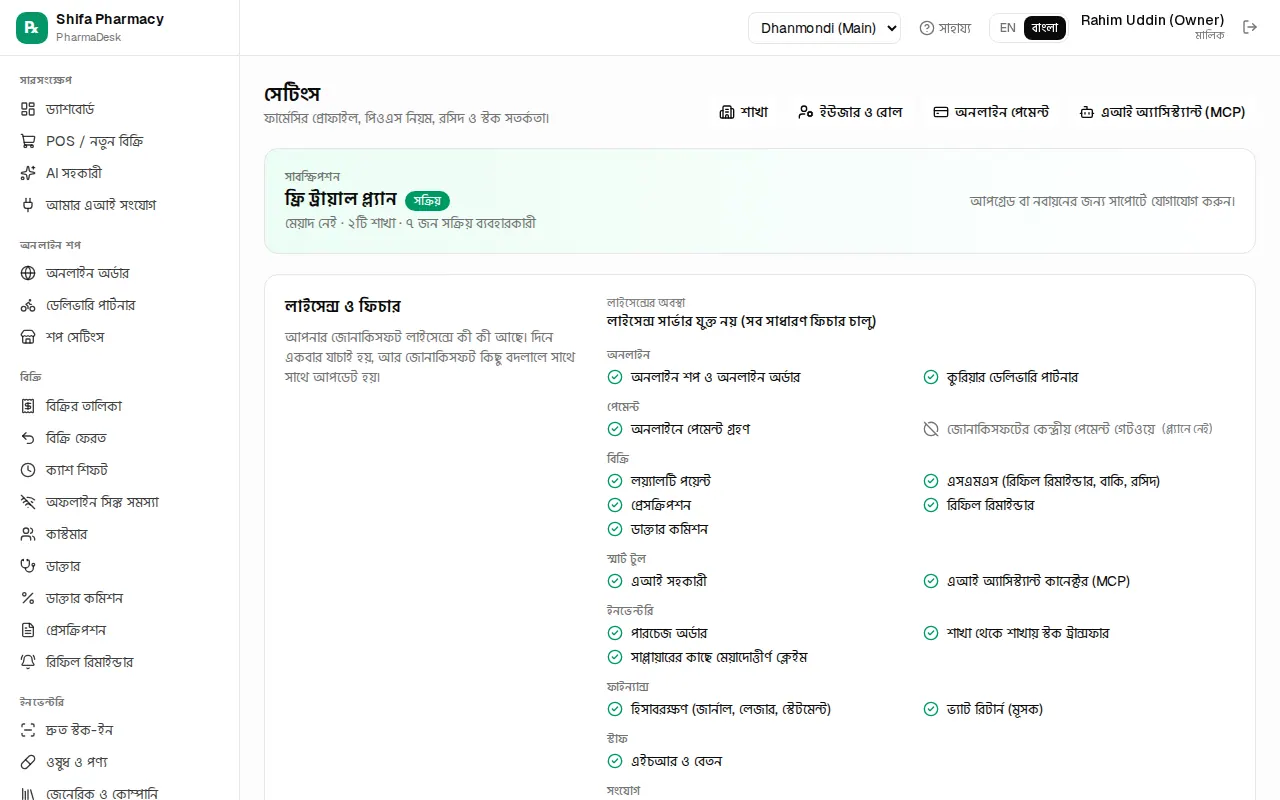Viewport: 1280px width, 800px height.
Task: Click এআই অ্যাসিস্ট্যান্ট কানেক্টর (MCP) feature
Action: point(1026,581)
